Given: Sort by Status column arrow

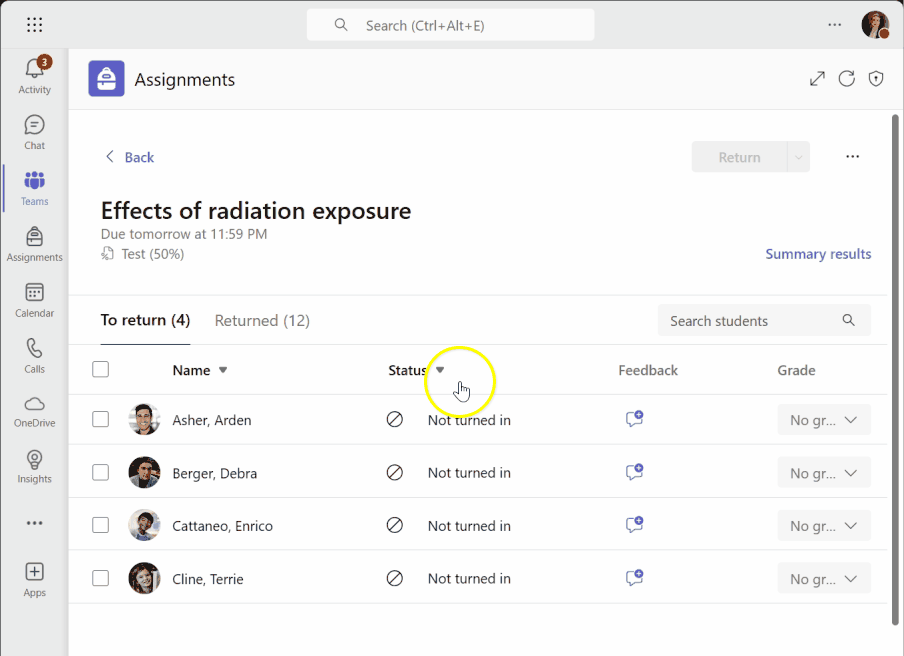Looking at the screenshot, I should point(440,370).
